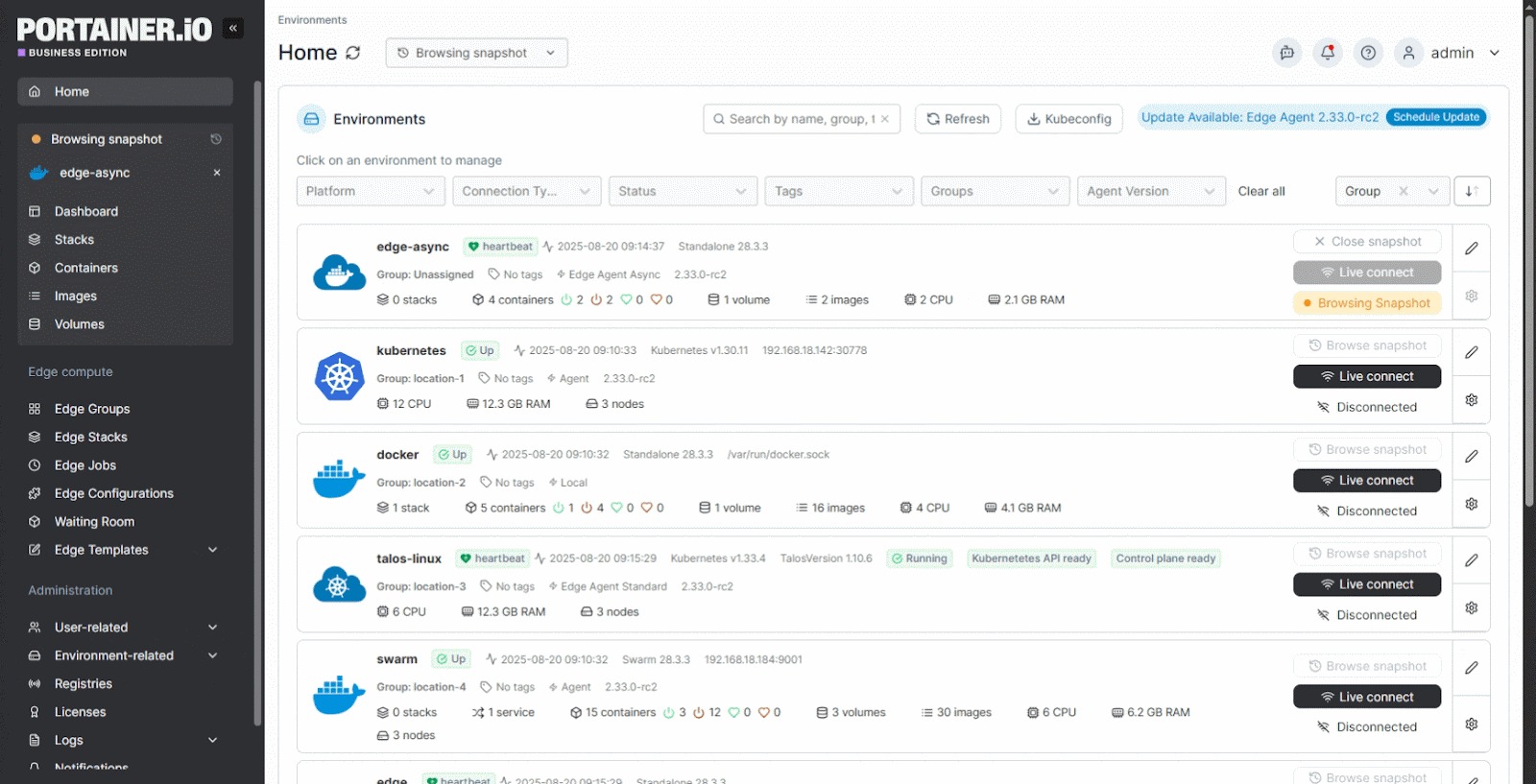
Task: Clear the environment search field with X
Action: (x=885, y=119)
